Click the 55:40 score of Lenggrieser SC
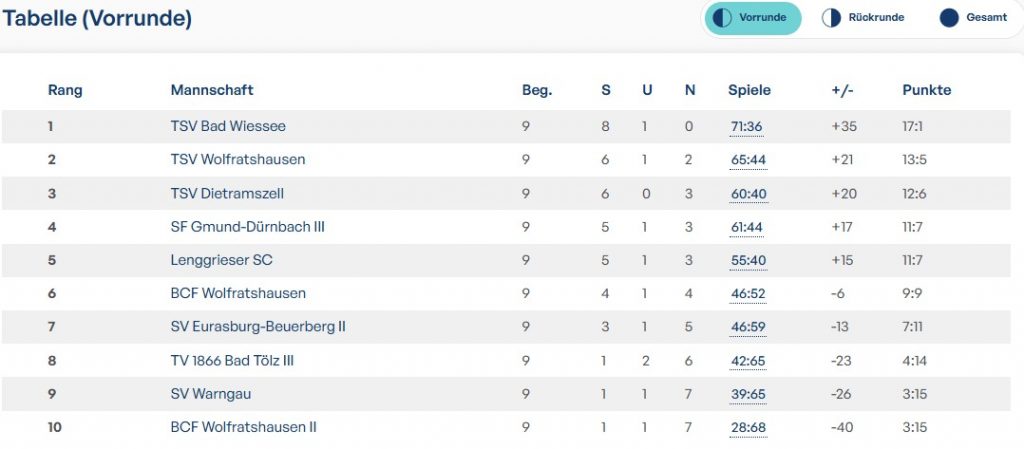 point(746,260)
